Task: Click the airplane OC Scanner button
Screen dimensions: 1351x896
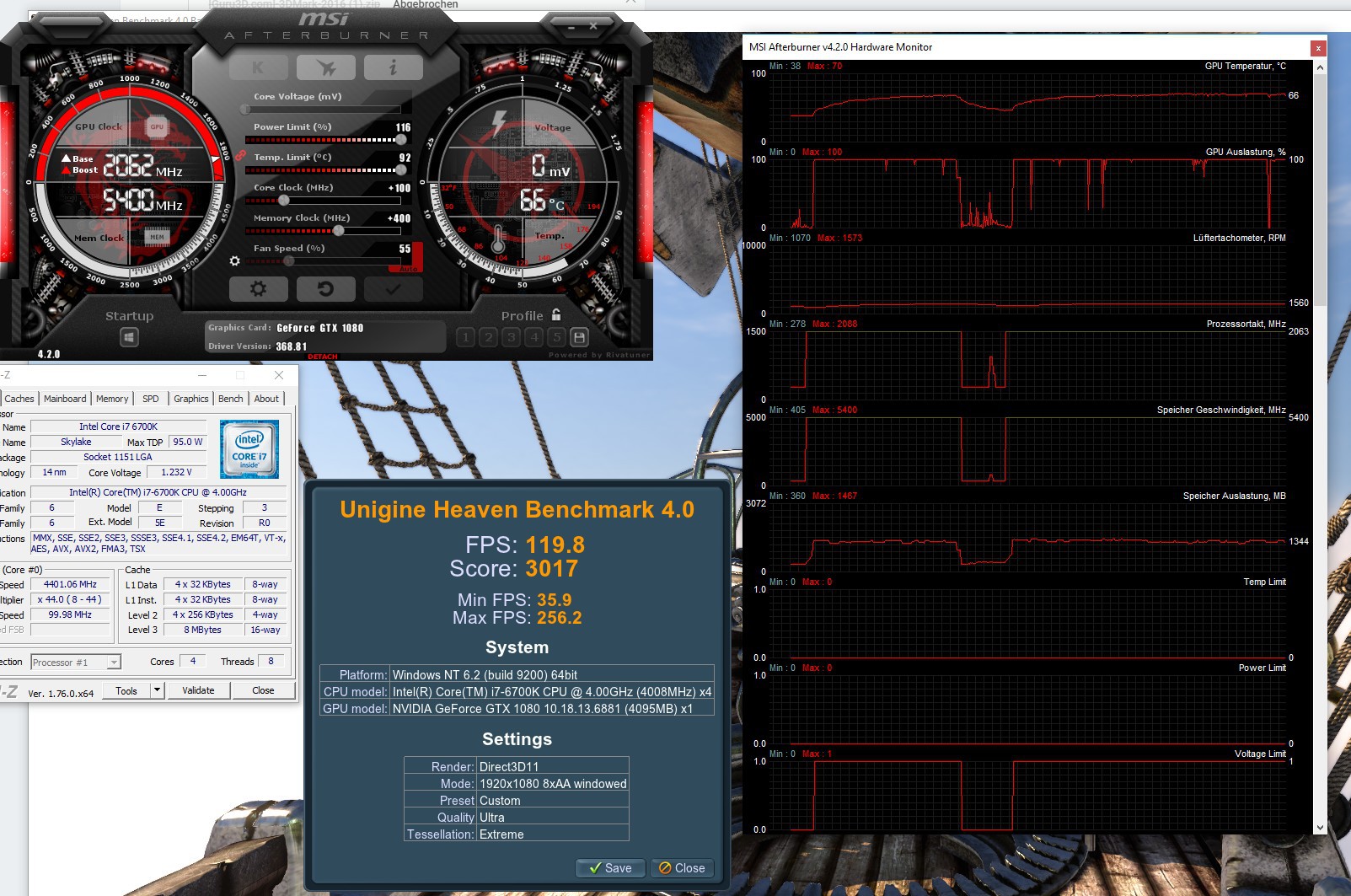Action: [x=326, y=67]
